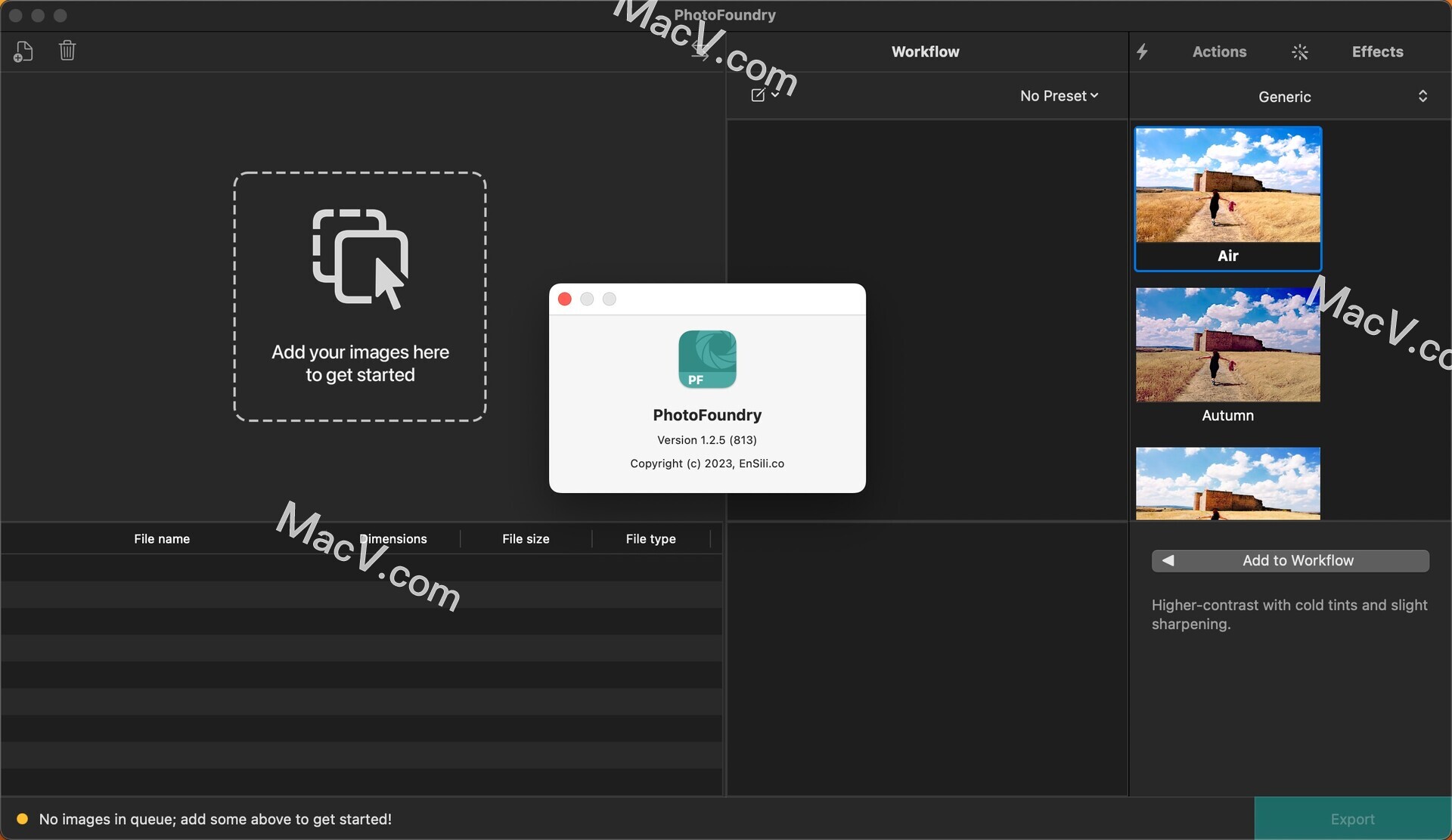Click the Higher-contrast effect description text
The height and width of the screenshot is (840, 1452).
pyautogui.click(x=1289, y=615)
